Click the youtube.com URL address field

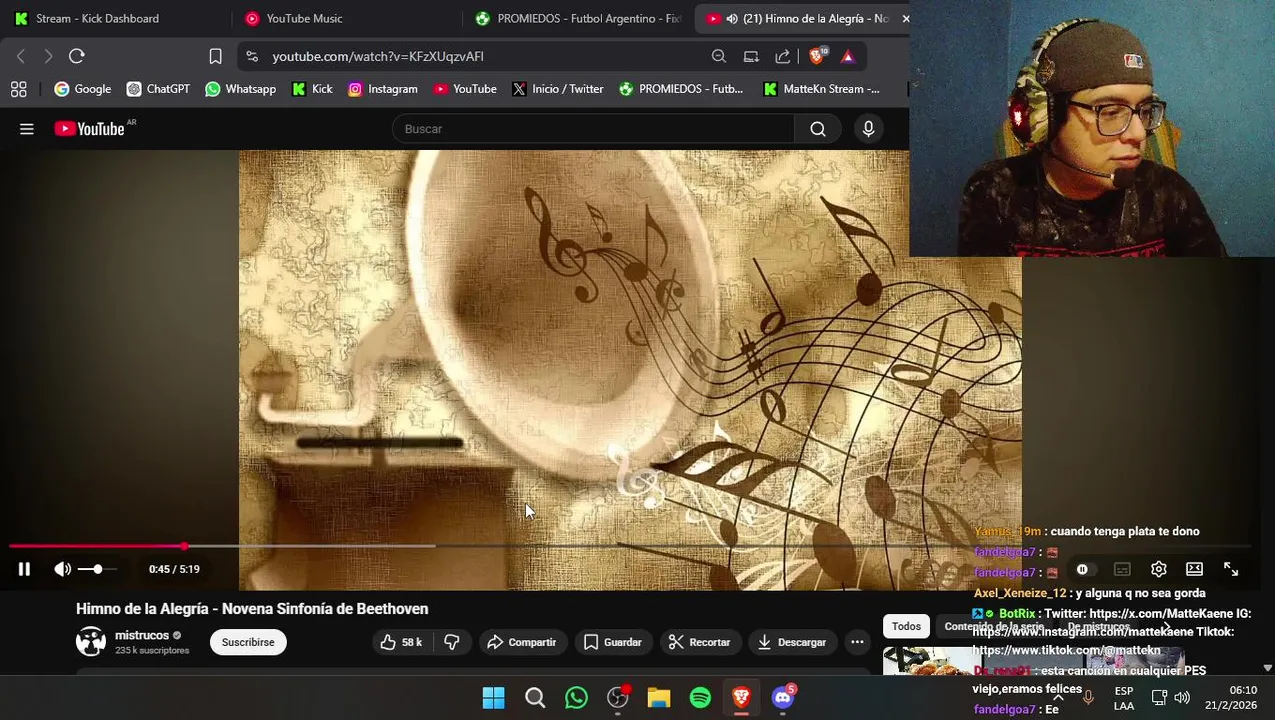378,57
